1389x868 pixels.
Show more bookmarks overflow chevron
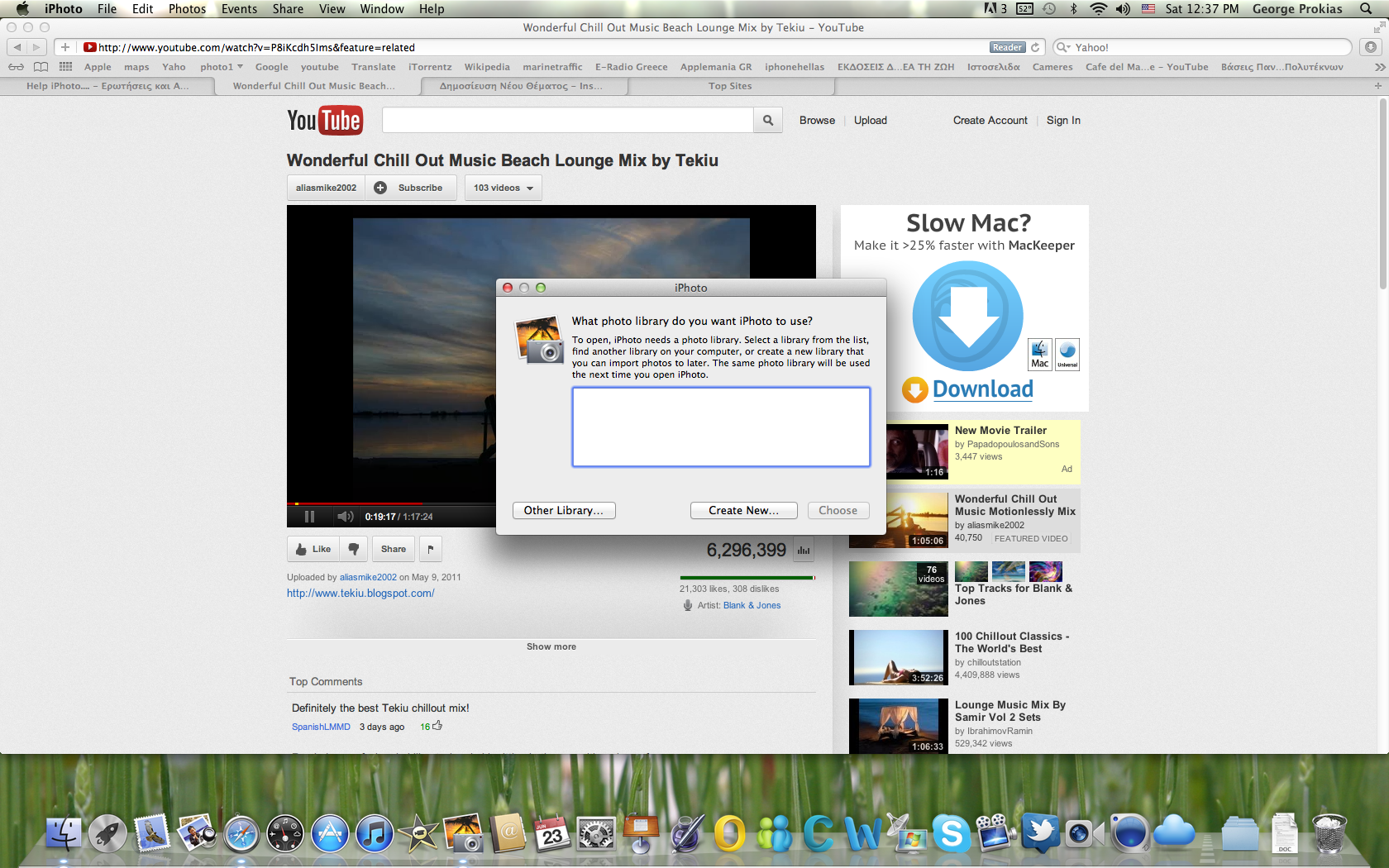(1379, 67)
